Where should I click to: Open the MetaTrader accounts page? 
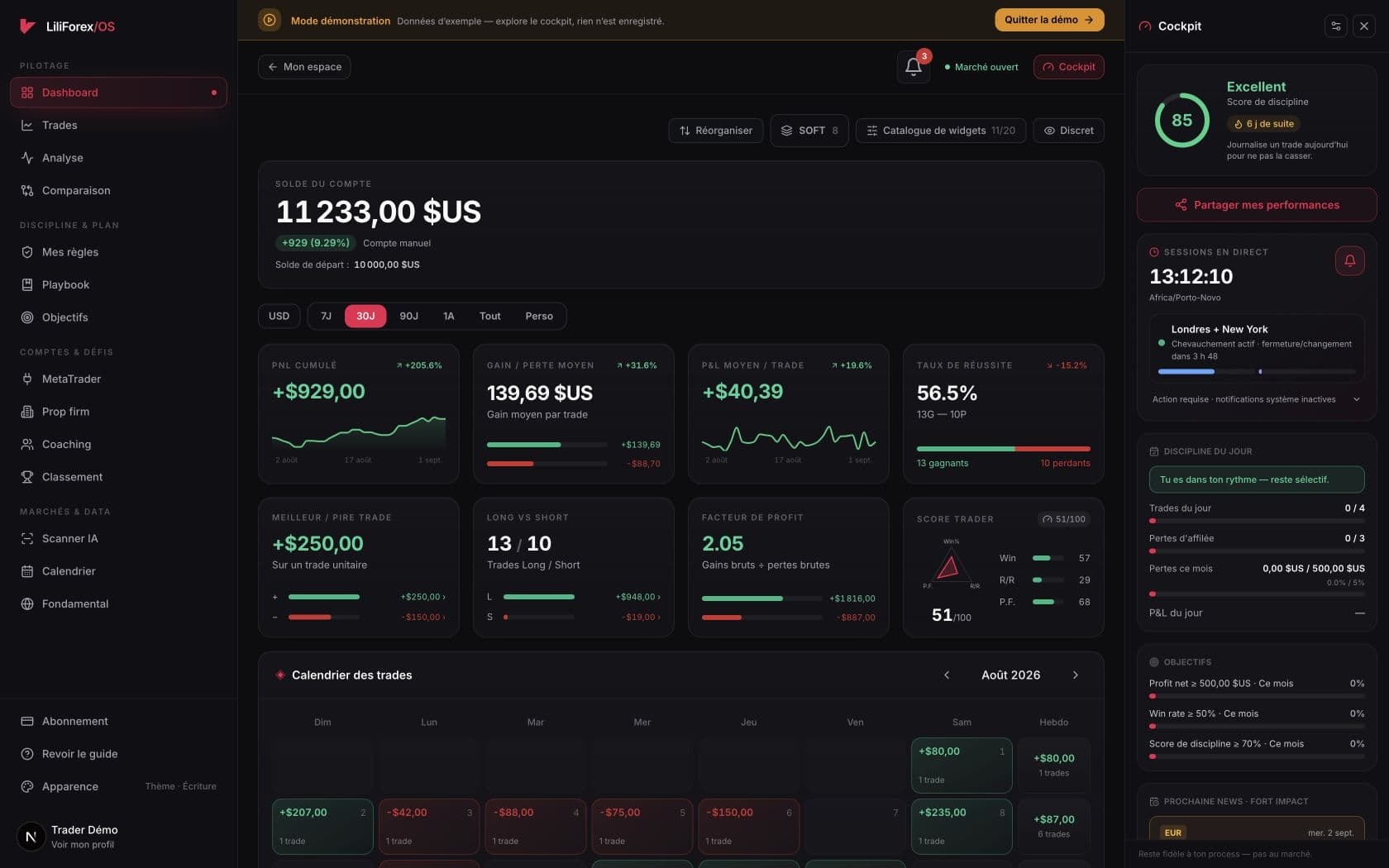tap(118, 379)
